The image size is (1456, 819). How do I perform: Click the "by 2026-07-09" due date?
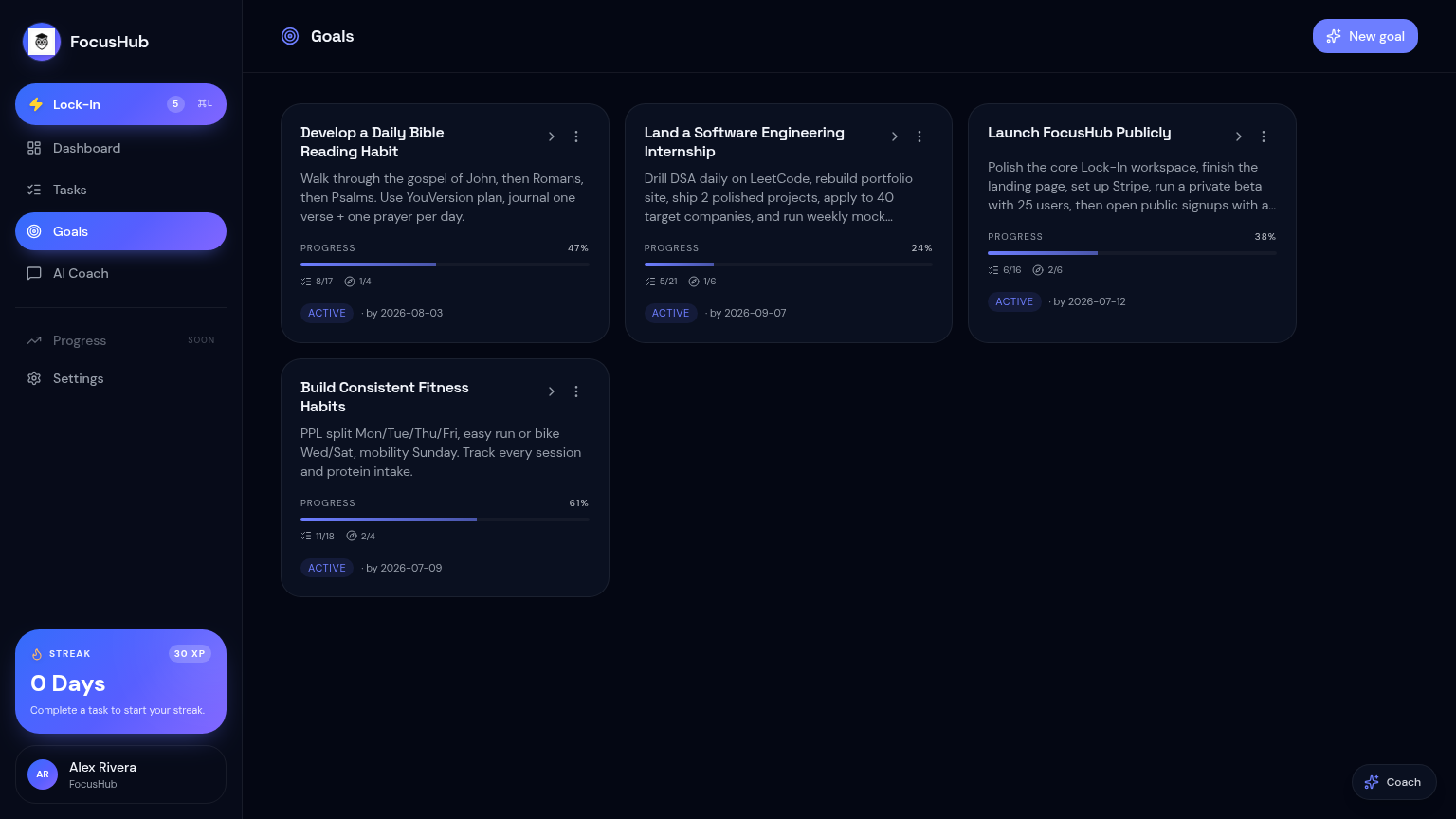[404, 568]
